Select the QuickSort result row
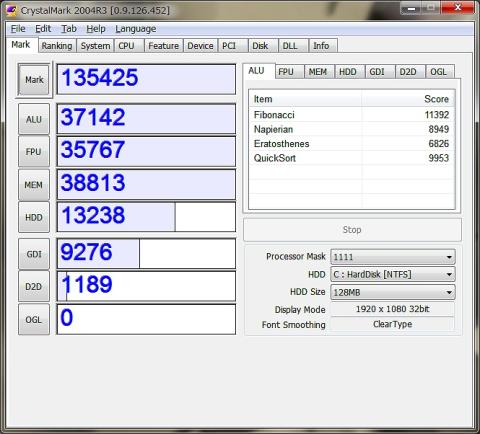 coord(352,158)
